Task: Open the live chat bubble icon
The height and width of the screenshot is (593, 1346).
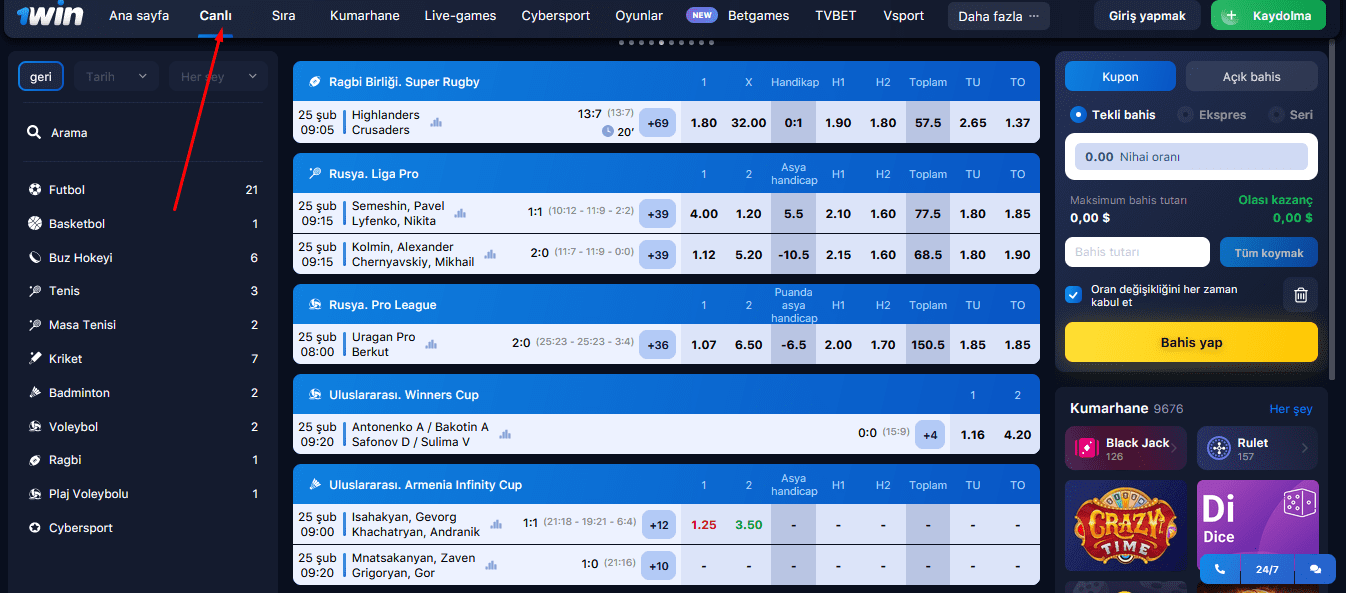Action: pos(1315,569)
